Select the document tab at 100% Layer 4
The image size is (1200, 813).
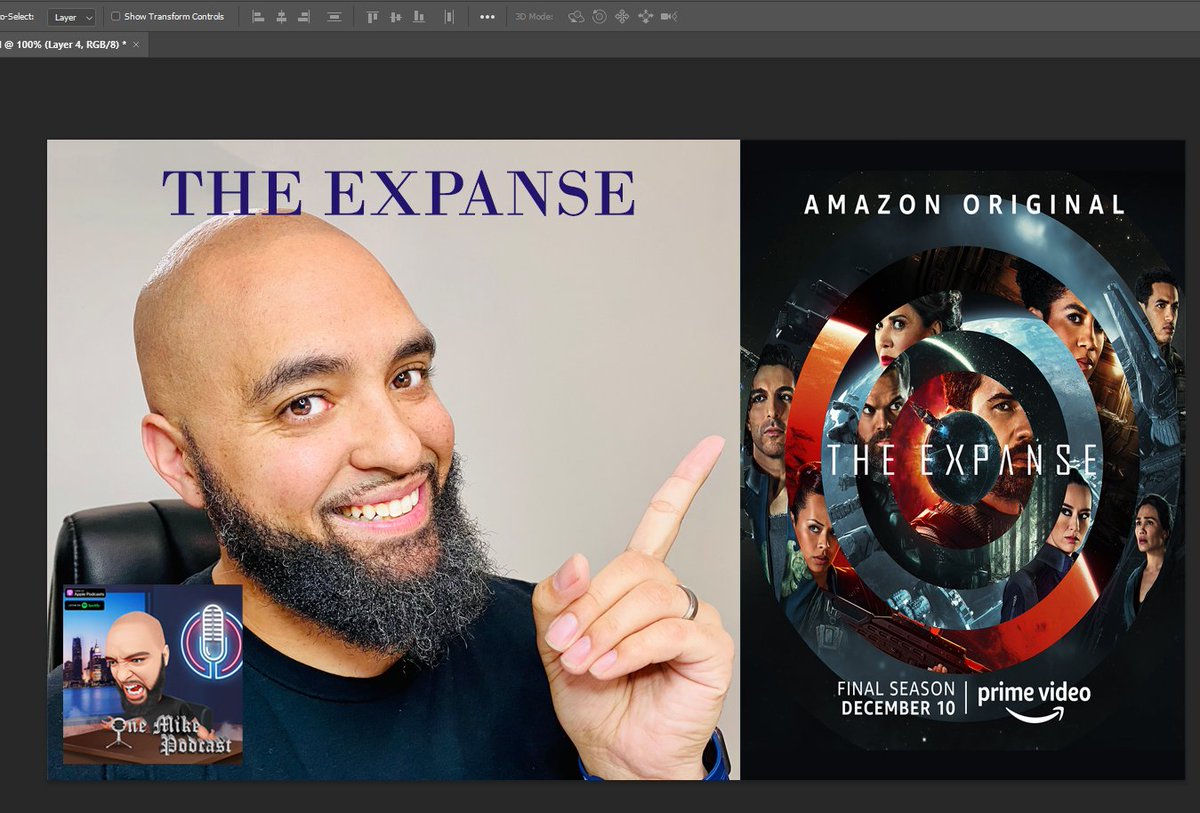(x=66, y=45)
